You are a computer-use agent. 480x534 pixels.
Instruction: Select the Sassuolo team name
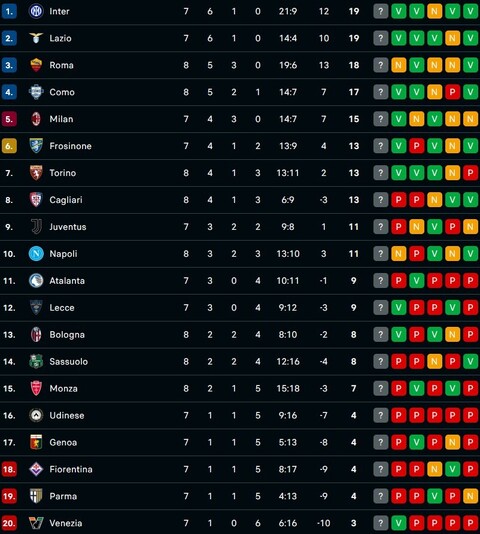tap(68, 362)
